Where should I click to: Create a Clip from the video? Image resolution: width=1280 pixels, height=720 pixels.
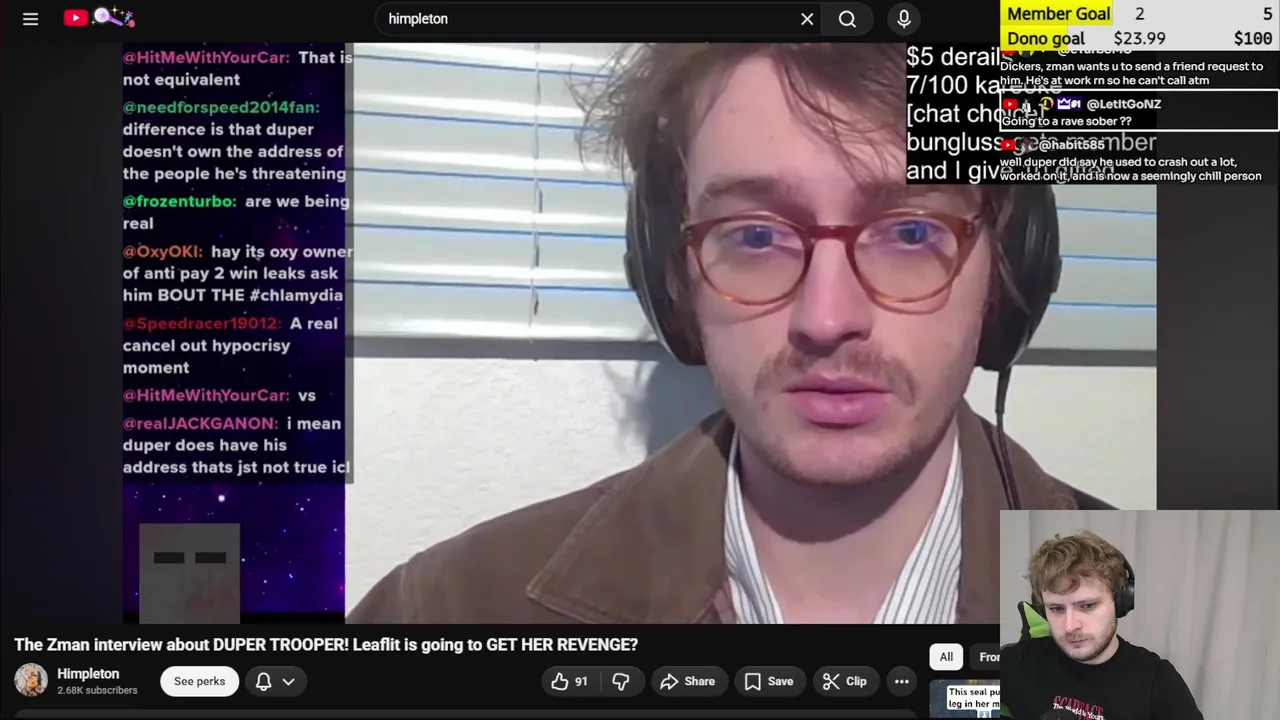(844, 681)
